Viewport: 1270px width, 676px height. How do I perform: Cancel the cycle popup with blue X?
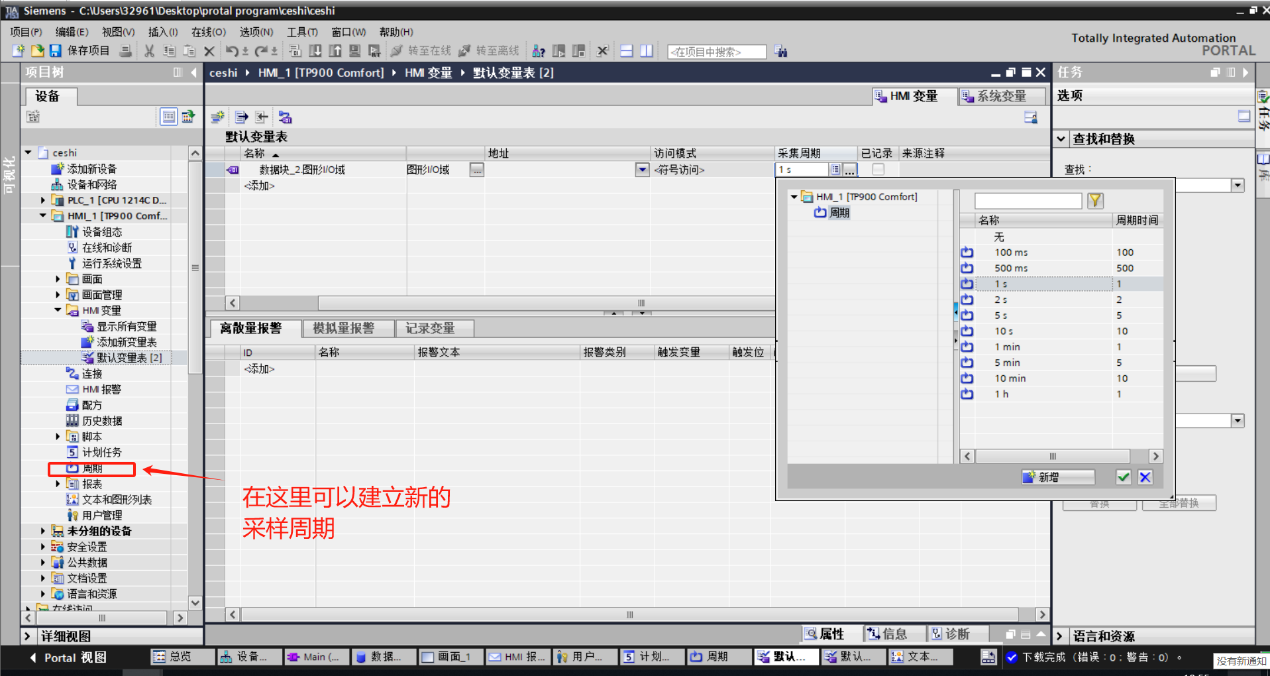point(1145,478)
